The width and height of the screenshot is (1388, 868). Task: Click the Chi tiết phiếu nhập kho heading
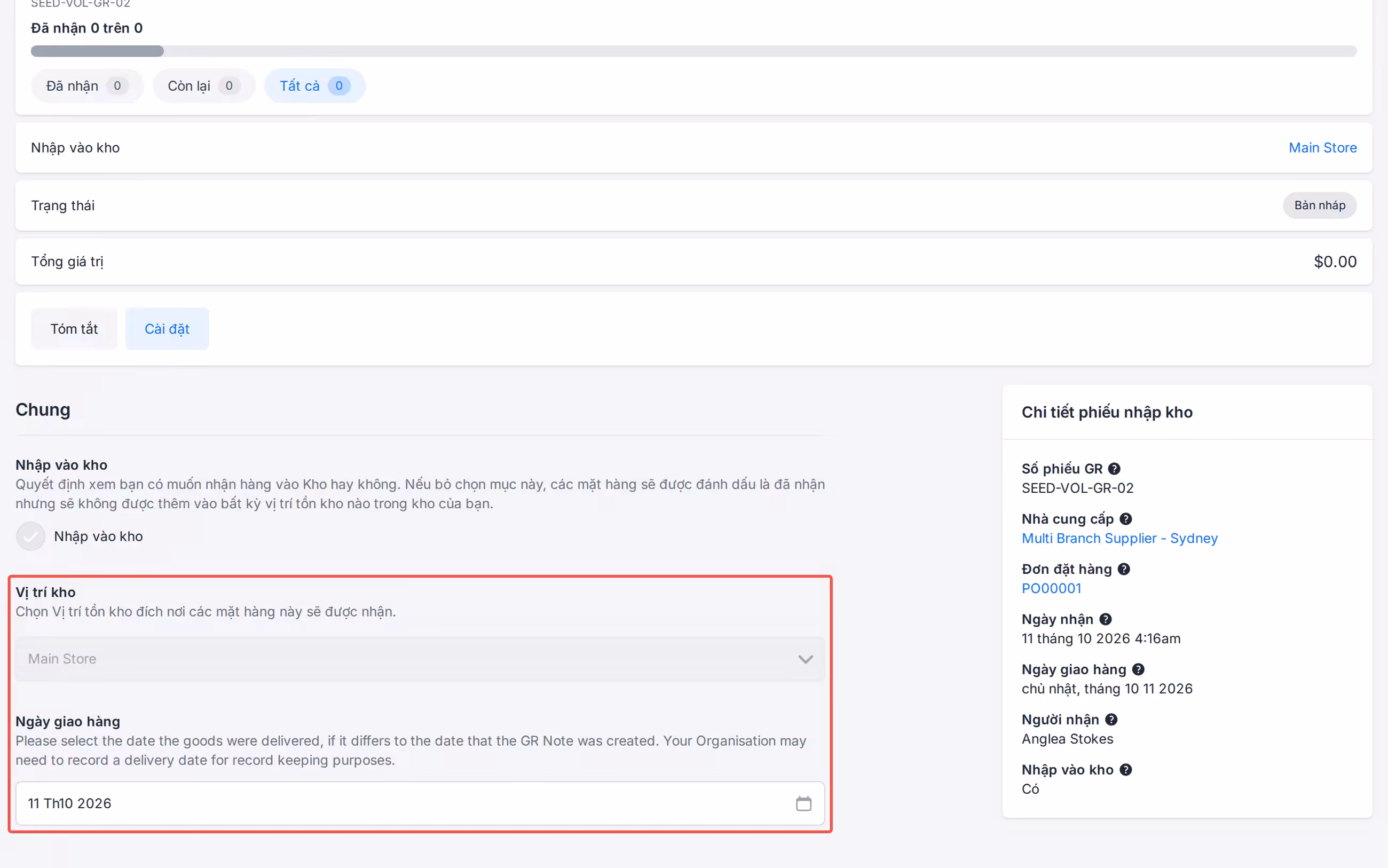pos(1106,412)
